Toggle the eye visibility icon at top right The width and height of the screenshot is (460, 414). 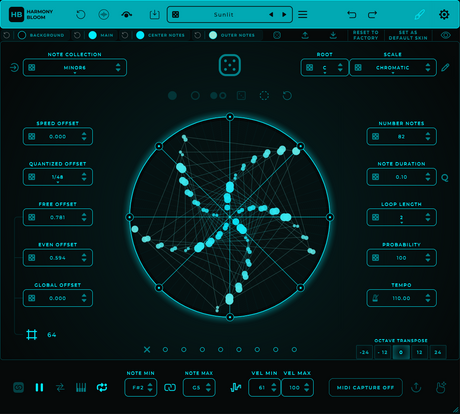coord(446,35)
